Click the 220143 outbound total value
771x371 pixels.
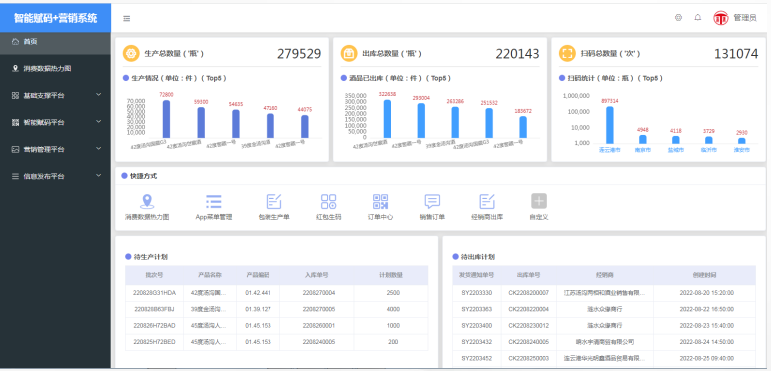click(517, 54)
